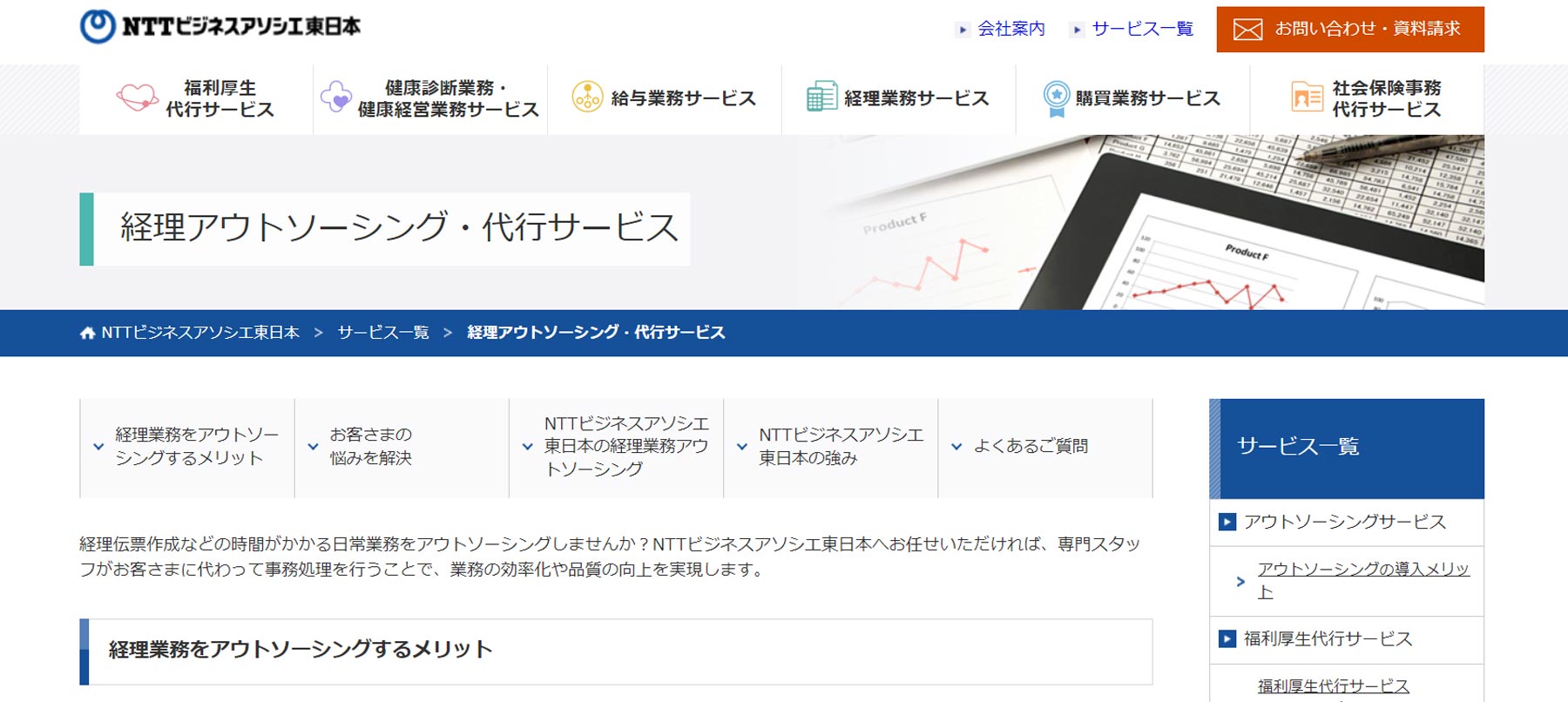Click the square arrow icon beside 福利厚生代行サービス in the sidebar

pyautogui.click(x=1227, y=639)
